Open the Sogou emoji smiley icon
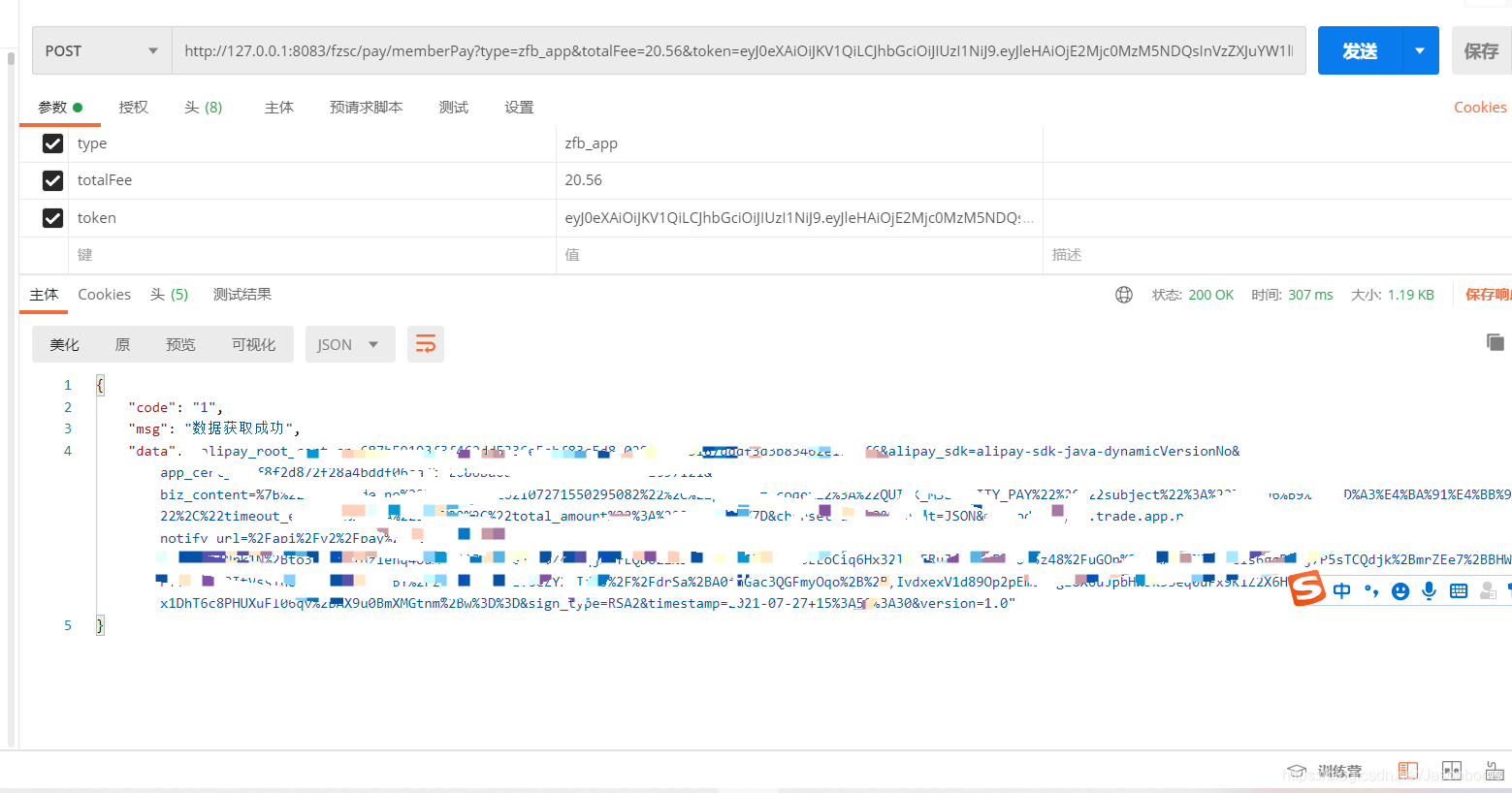1512x793 pixels. click(x=1400, y=591)
